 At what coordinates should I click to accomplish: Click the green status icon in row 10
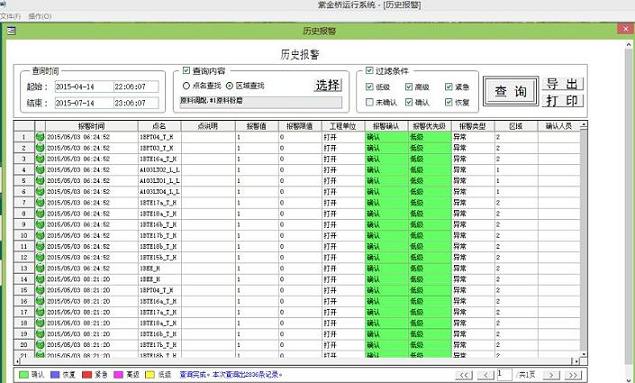40,235
